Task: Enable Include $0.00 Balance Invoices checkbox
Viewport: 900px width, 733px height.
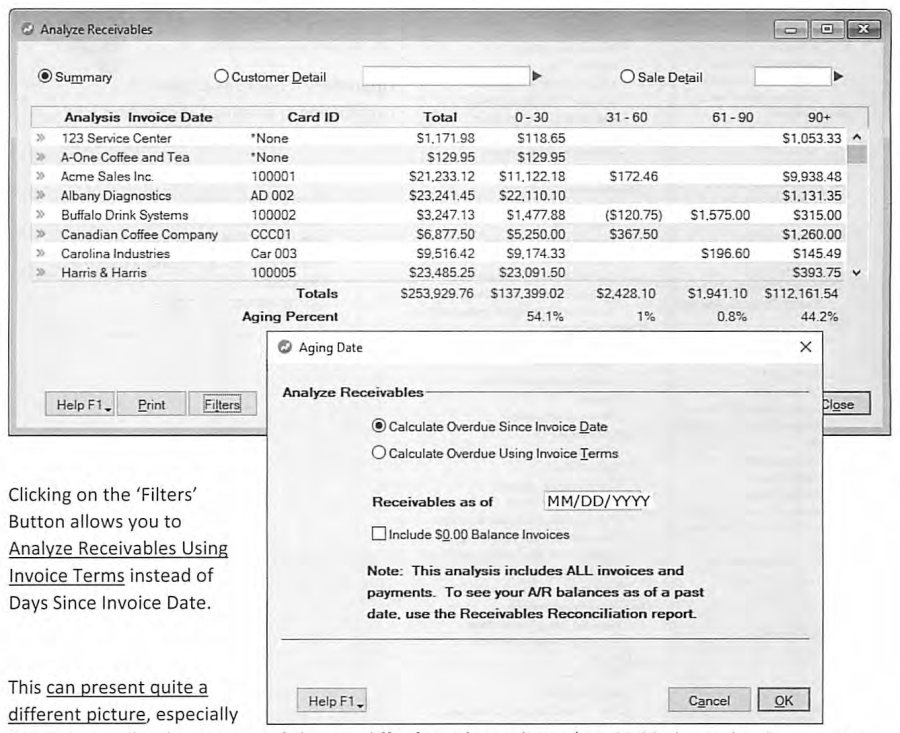Action: click(x=379, y=534)
